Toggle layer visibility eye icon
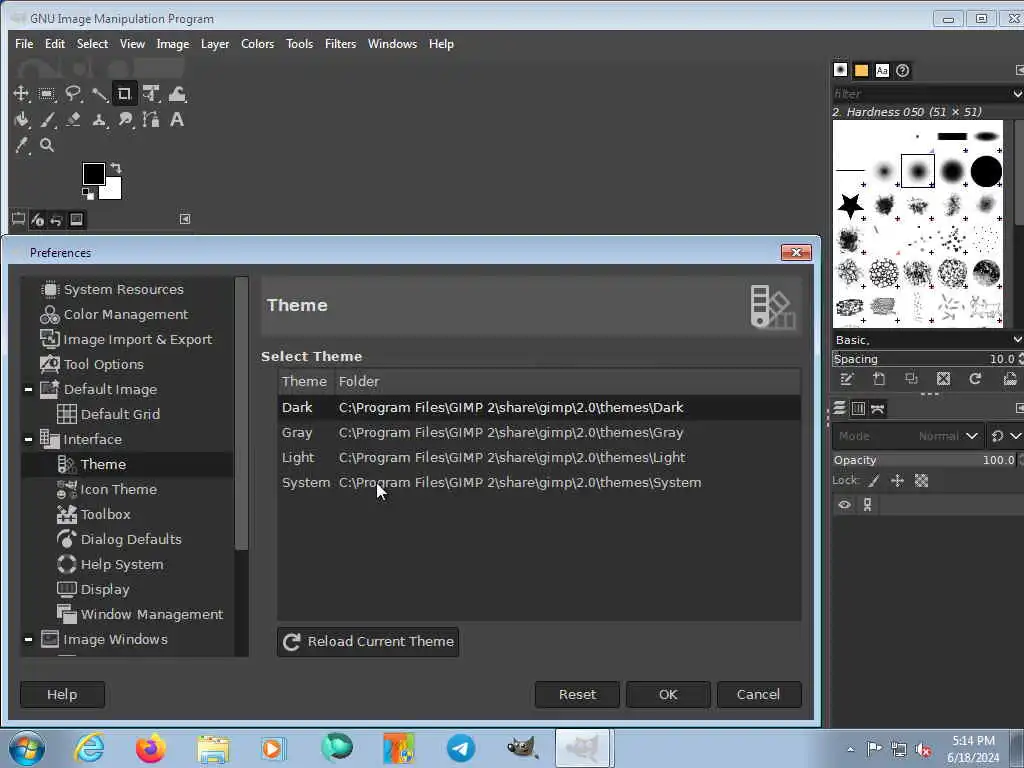The image size is (1024, 768). point(844,504)
